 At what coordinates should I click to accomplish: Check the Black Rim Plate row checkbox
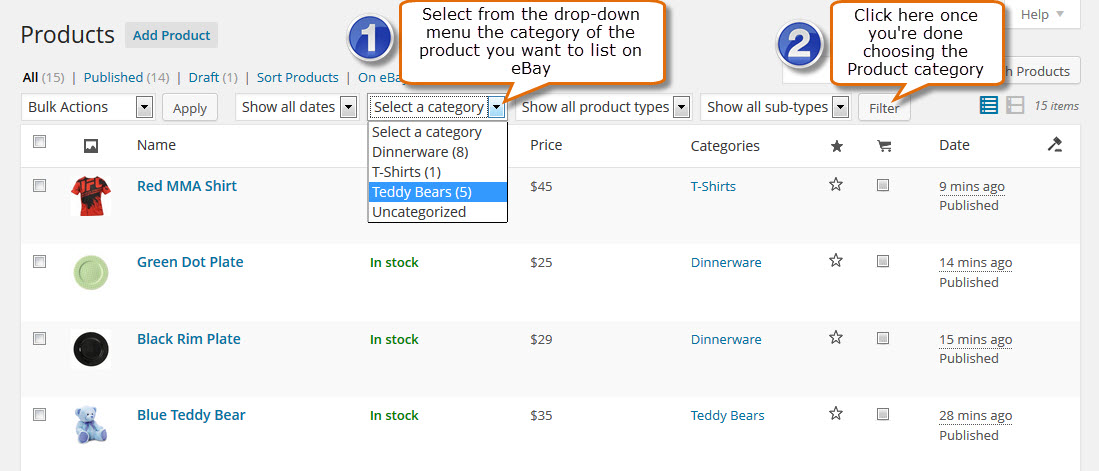pos(40,339)
